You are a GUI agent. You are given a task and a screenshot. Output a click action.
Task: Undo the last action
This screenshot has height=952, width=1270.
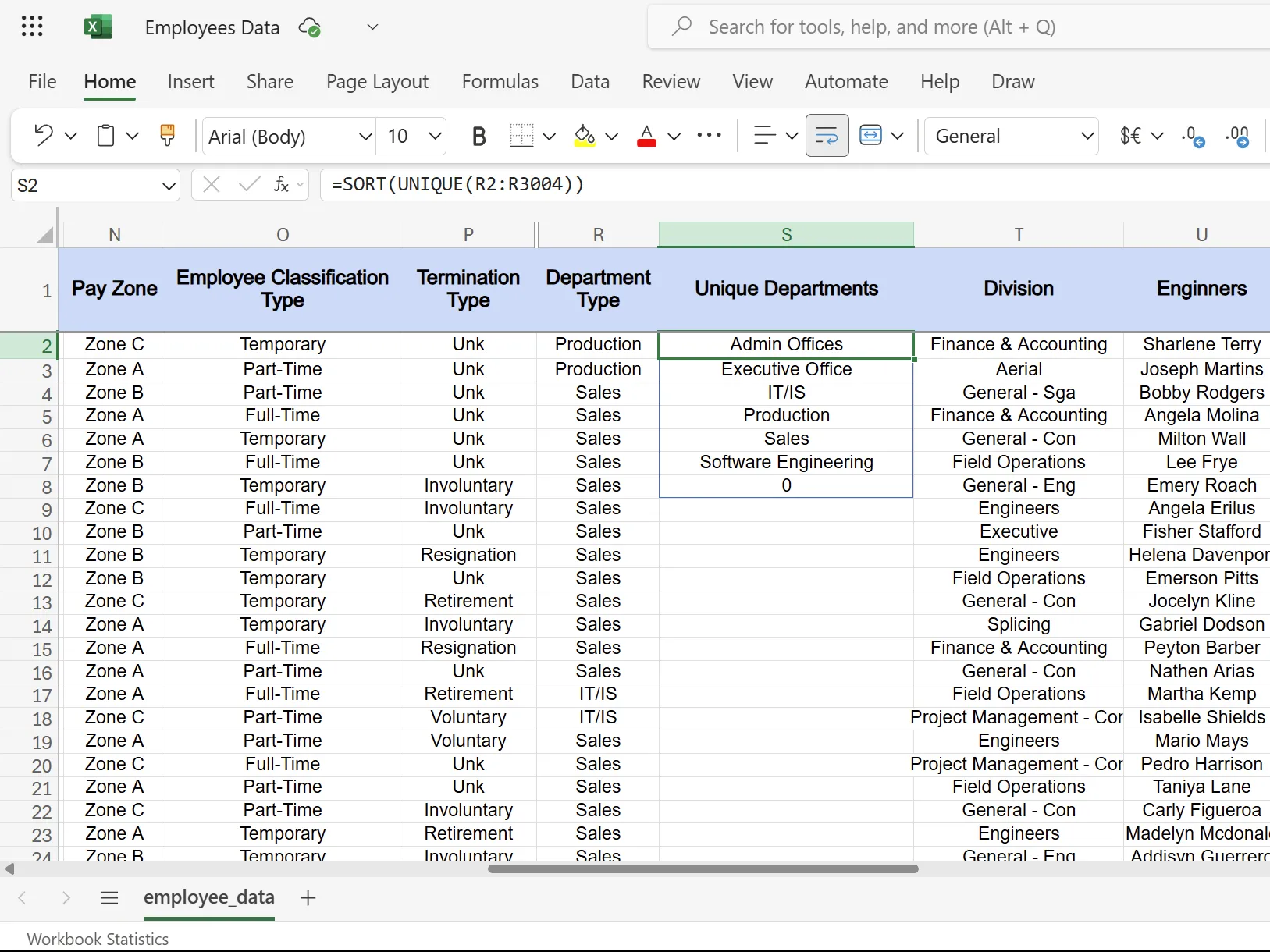tap(43, 135)
